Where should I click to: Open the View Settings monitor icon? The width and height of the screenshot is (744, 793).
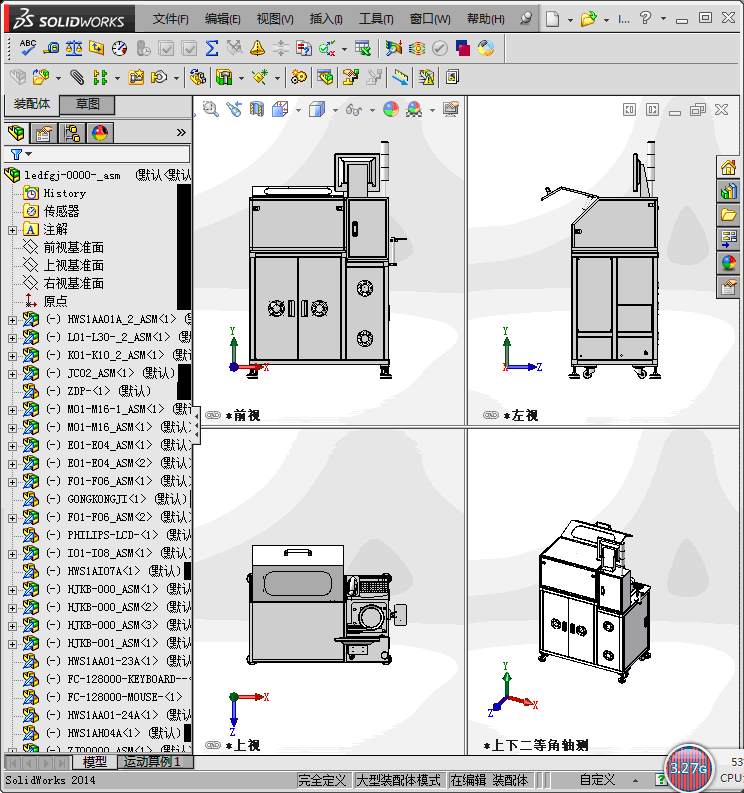(451, 109)
